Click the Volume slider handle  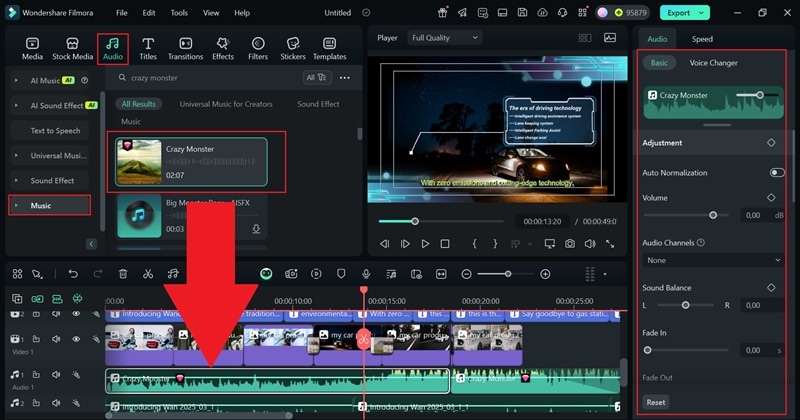point(713,215)
